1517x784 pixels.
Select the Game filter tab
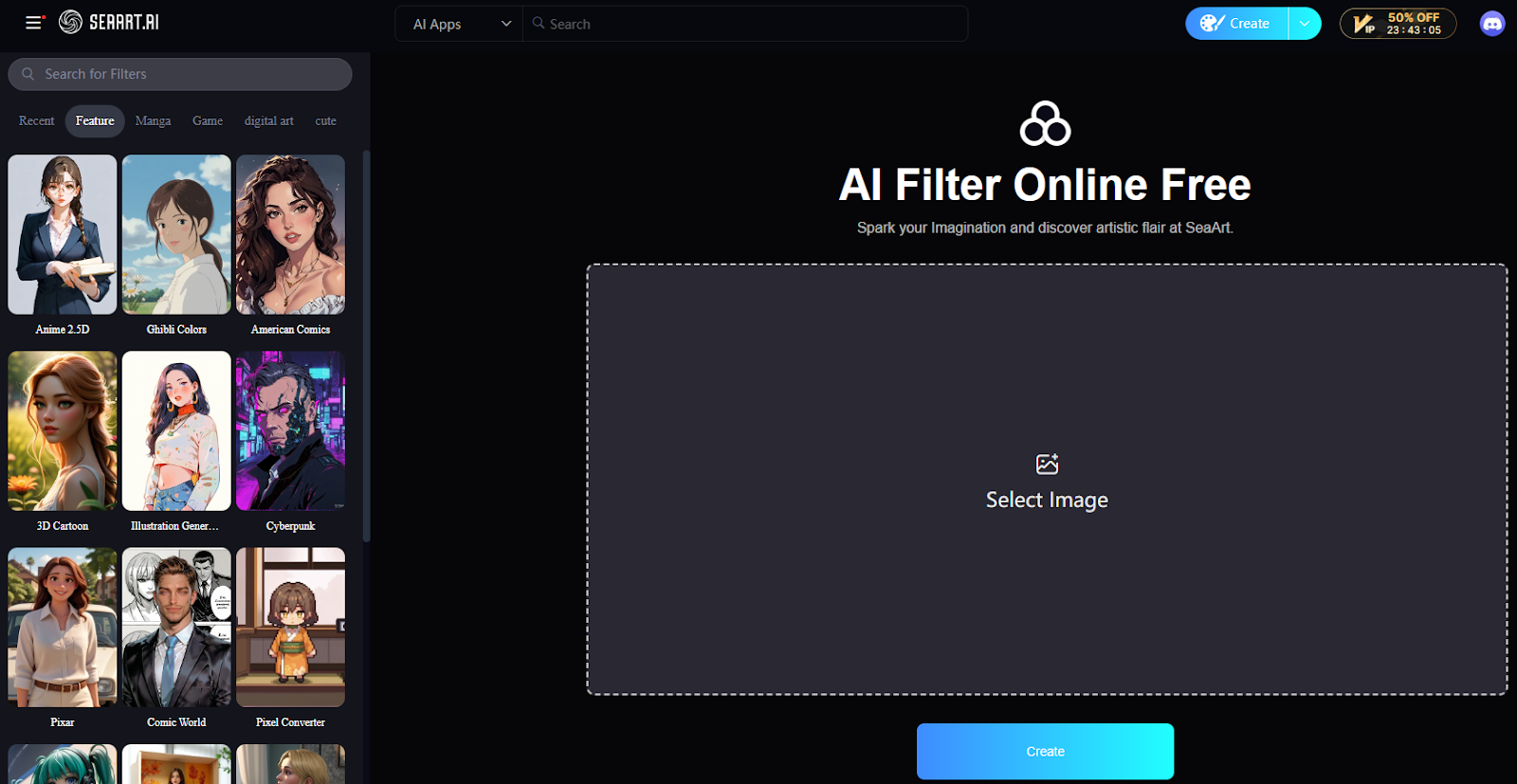(208, 121)
